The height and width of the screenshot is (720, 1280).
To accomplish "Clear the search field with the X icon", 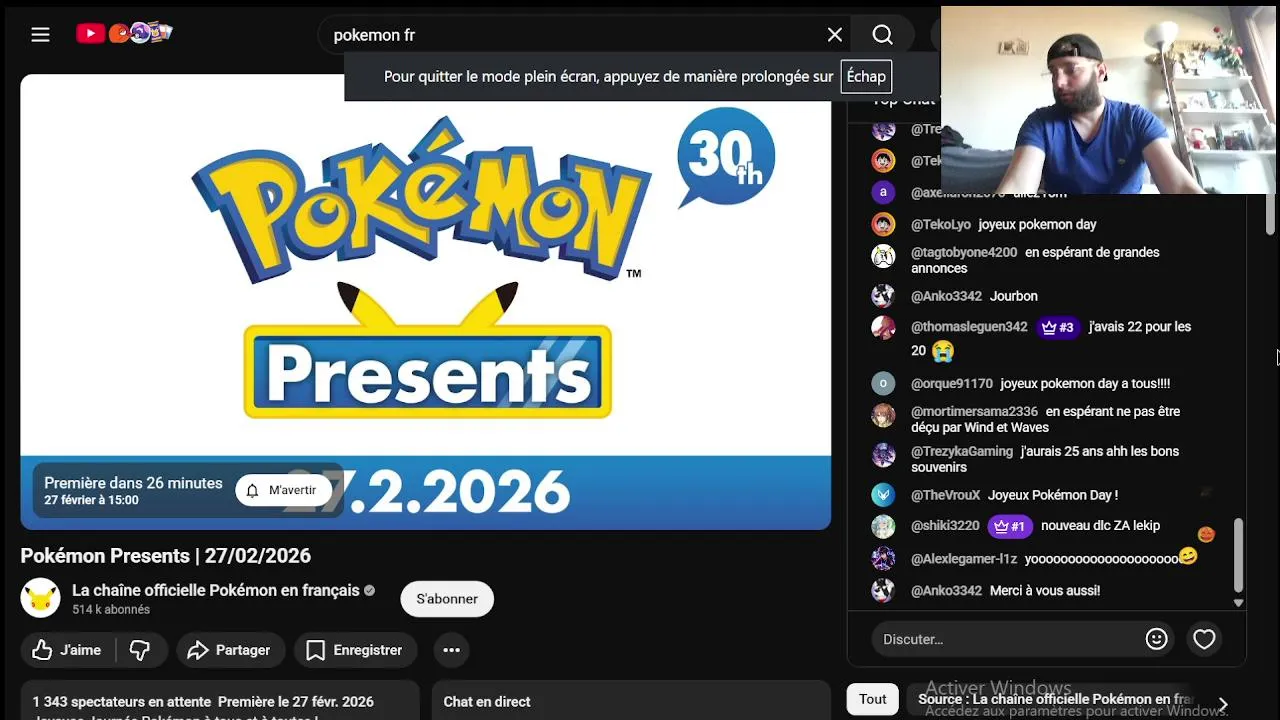I will [x=835, y=35].
